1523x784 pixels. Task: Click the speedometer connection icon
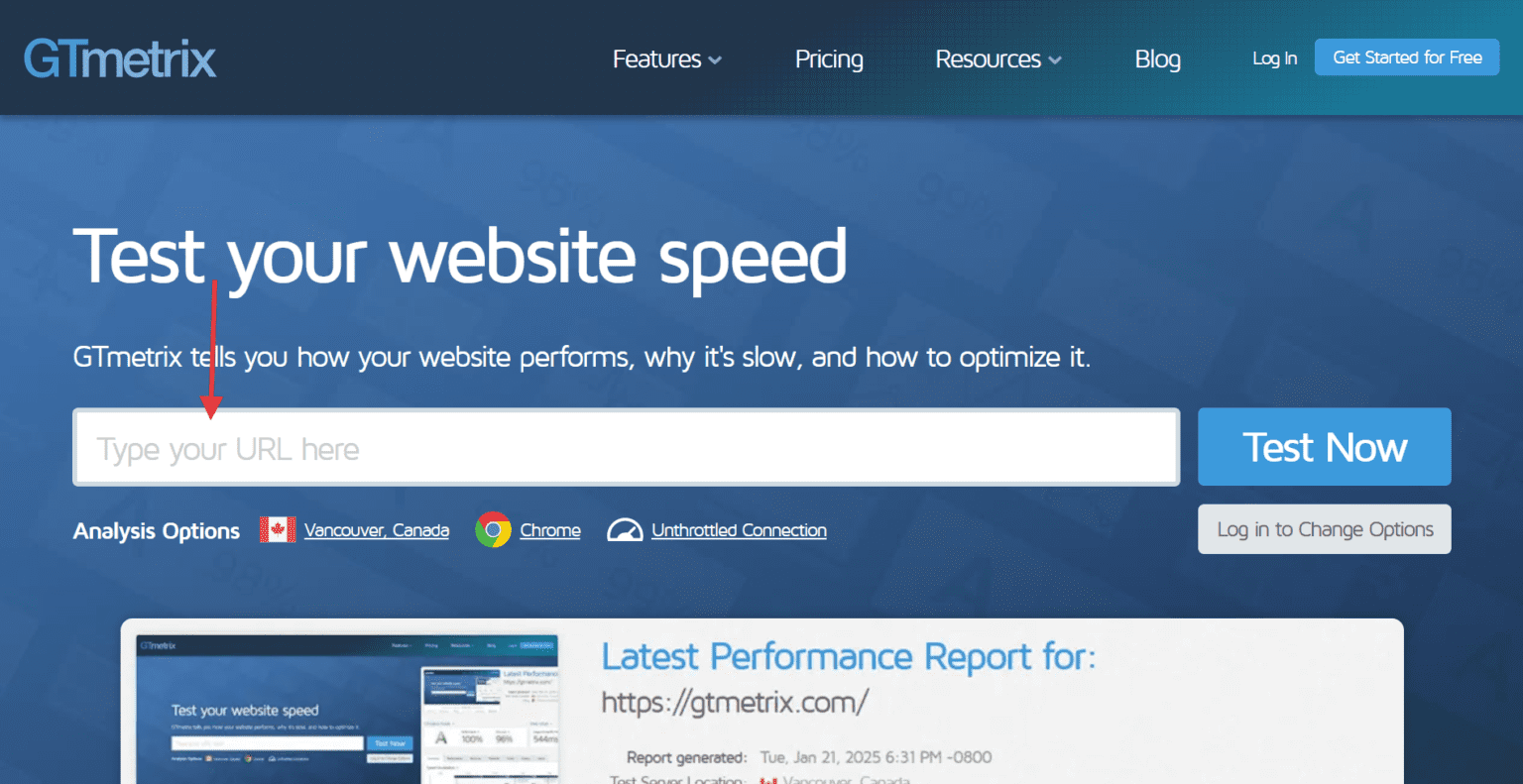tap(625, 529)
